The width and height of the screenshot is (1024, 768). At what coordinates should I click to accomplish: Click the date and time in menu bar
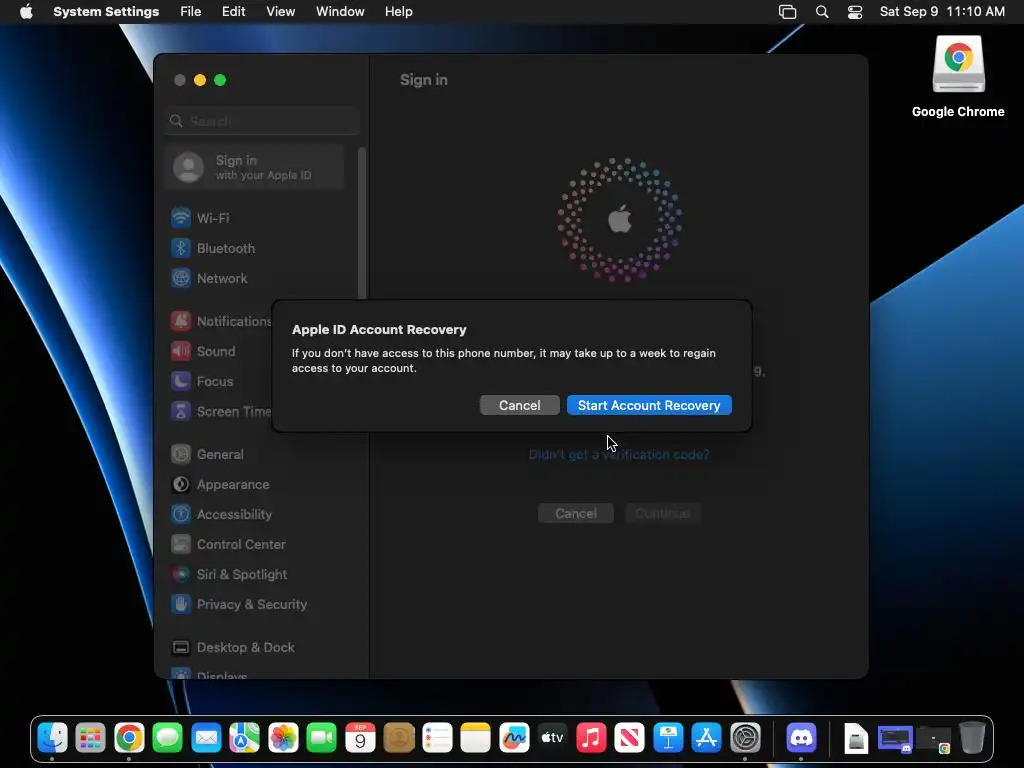click(x=942, y=11)
